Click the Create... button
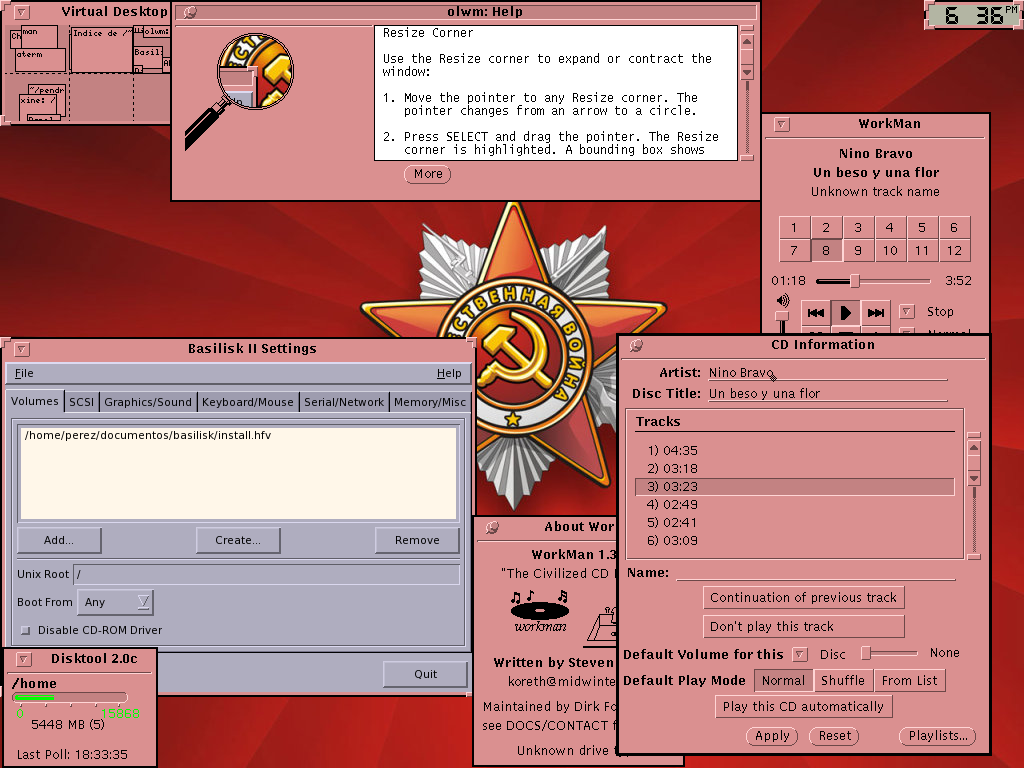 [238, 541]
